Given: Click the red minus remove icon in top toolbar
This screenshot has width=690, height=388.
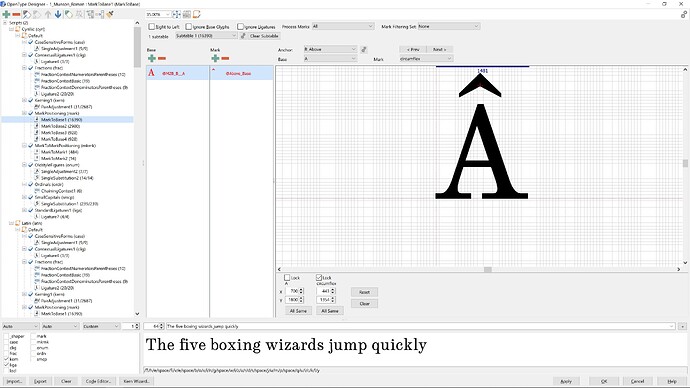Looking at the screenshot, I should coord(16,15).
